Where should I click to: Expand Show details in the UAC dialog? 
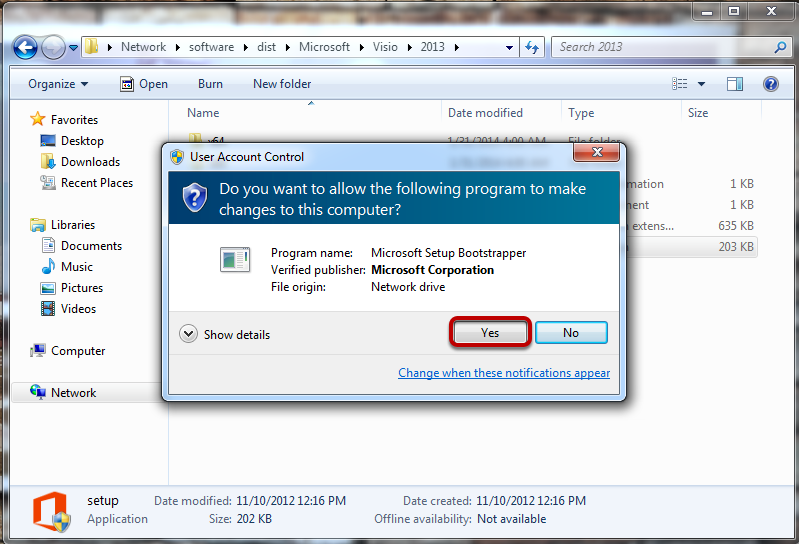click(x=225, y=335)
